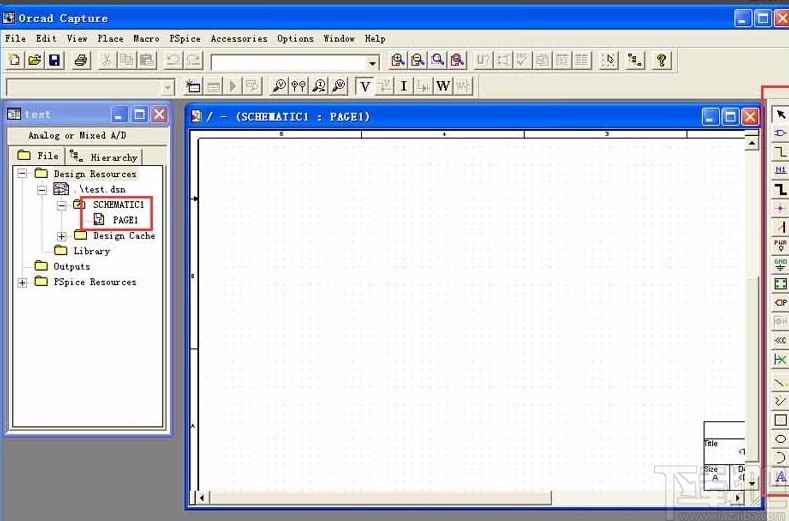Select the Place Port tool
Image resolution: width=789 pixels, height=521 pixels.
point(780,303)
